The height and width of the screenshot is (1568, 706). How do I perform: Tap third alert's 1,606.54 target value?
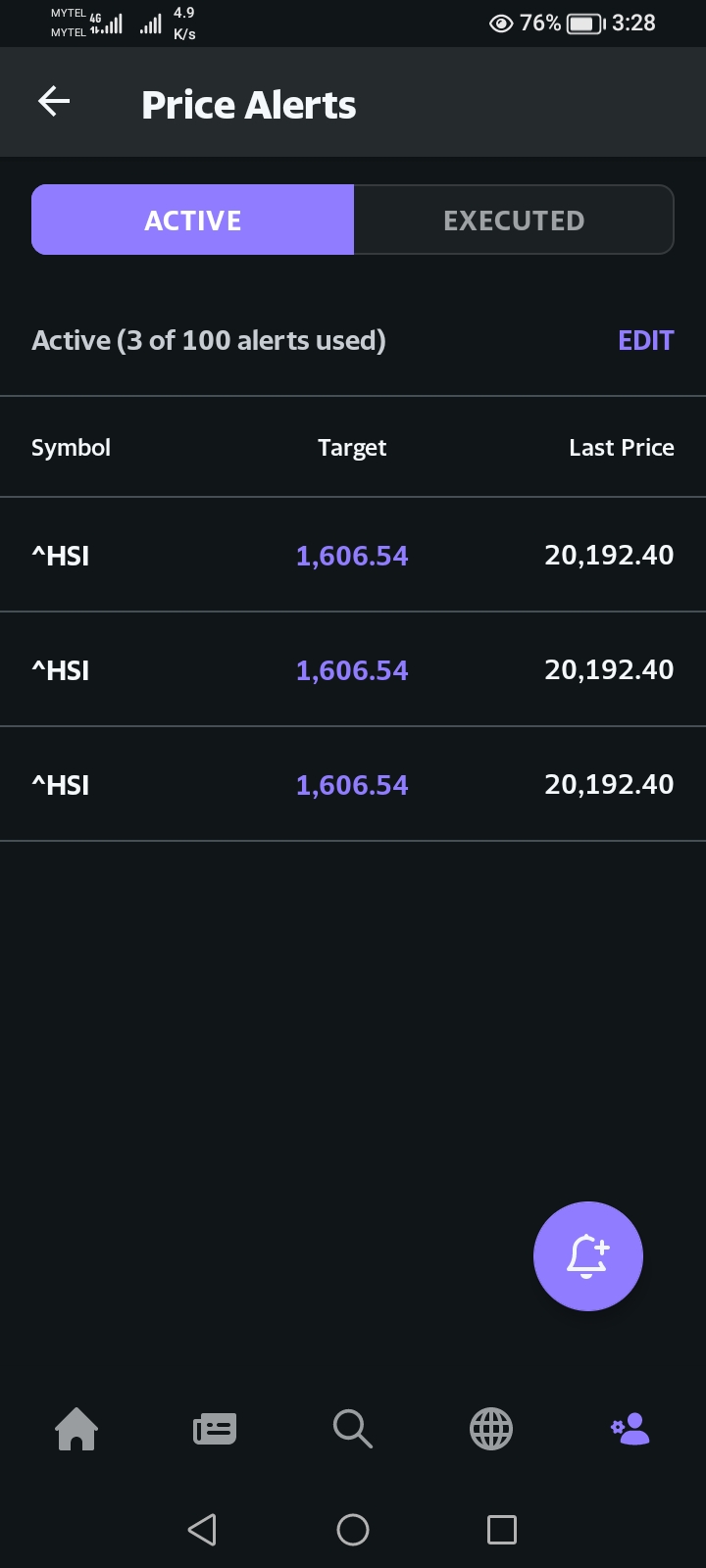(x=352, y=785)
